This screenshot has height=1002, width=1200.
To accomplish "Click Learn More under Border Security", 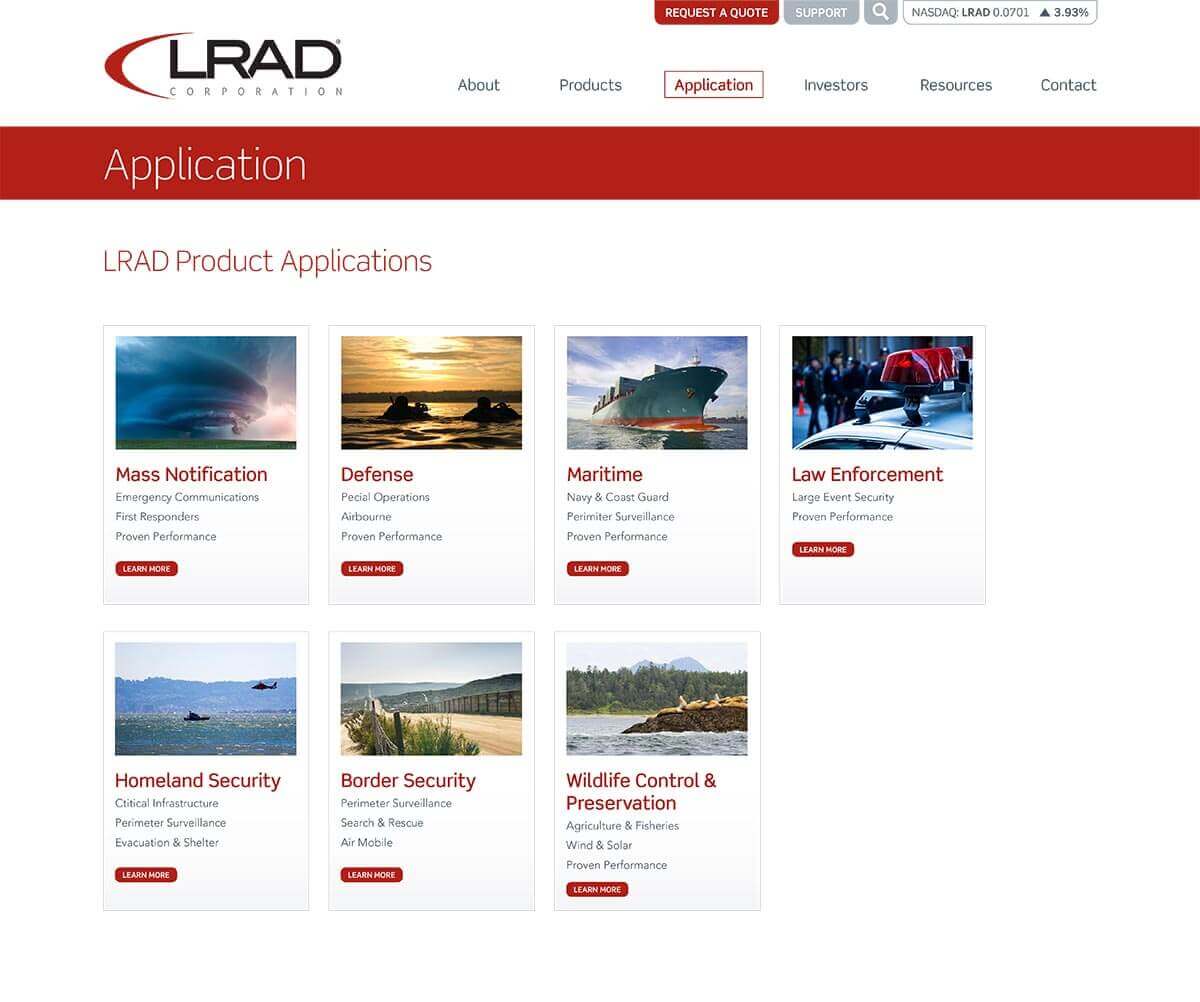I will coord(371,875).
